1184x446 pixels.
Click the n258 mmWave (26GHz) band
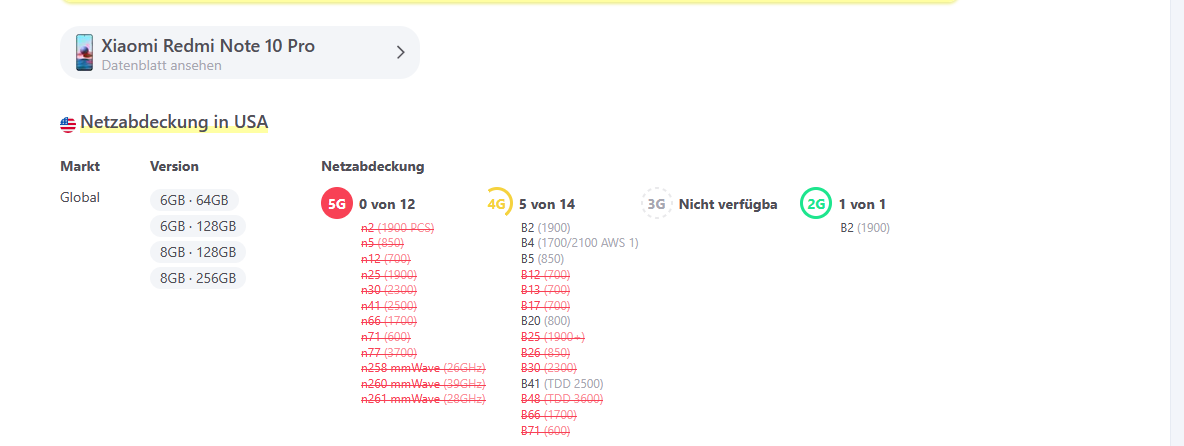pyautogui.click(x=424, y=368)
